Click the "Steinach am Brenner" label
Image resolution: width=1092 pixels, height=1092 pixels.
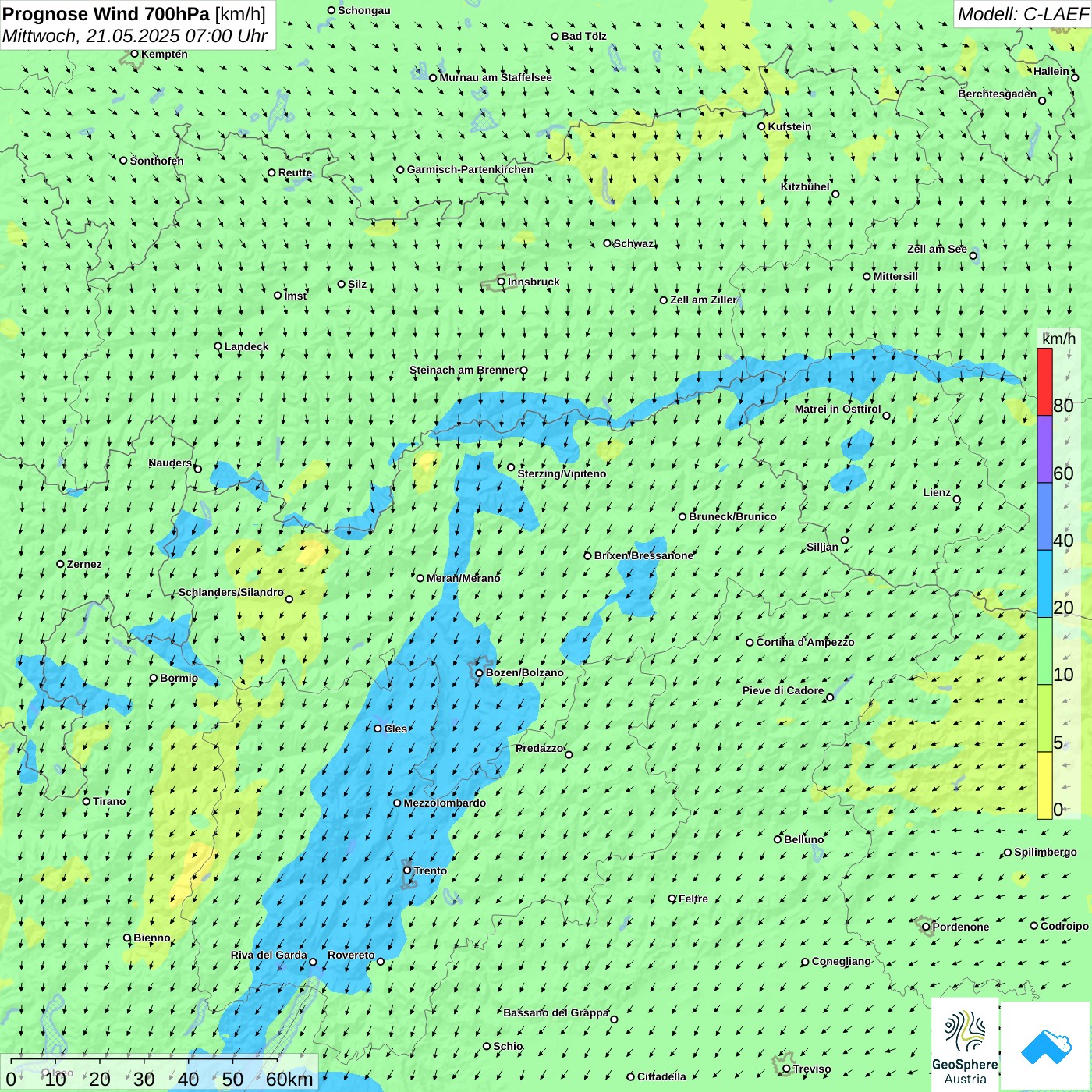(x=464, y=370)
